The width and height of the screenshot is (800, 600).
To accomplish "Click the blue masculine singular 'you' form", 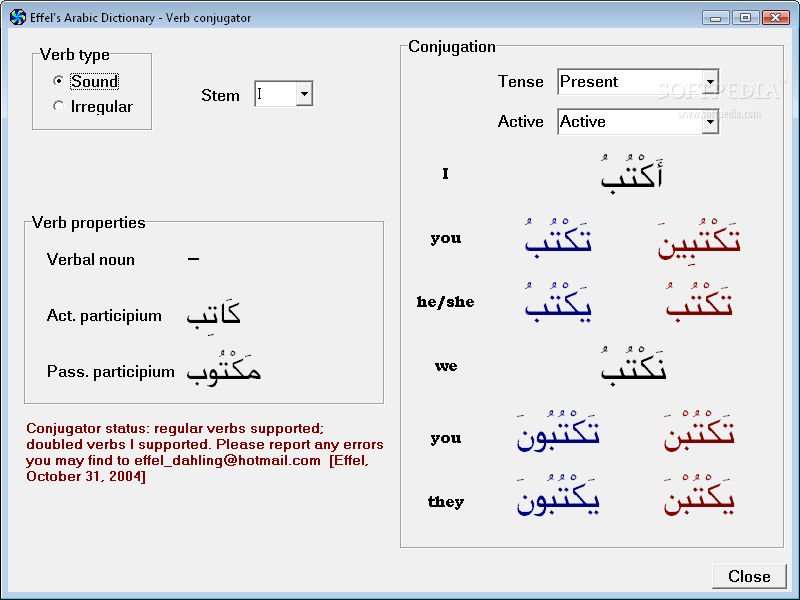I will tap(558, 238).
